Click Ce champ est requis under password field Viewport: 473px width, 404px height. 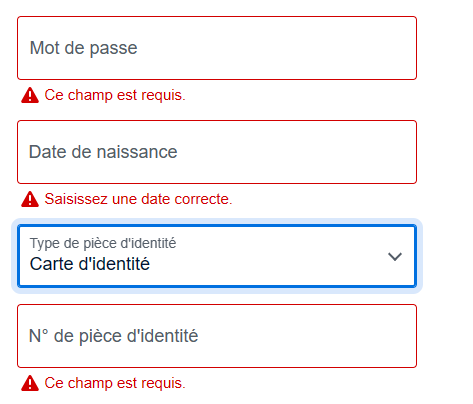(x=115, y=95)
